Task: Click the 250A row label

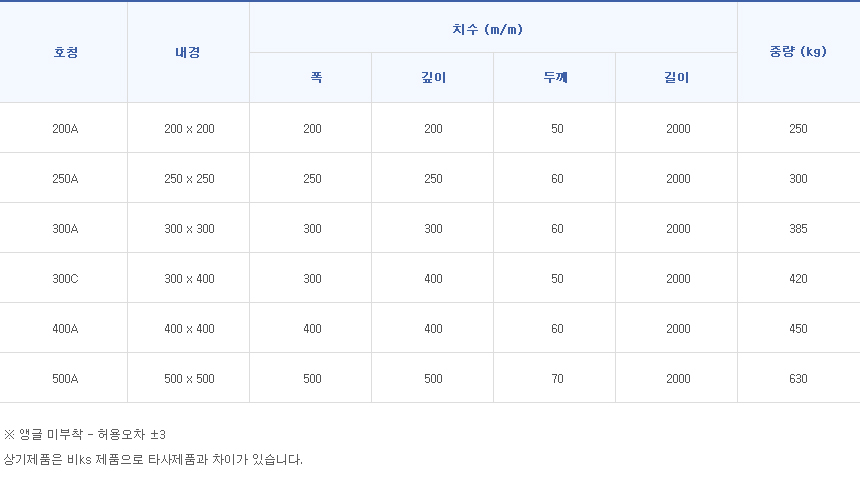Action: [x=65, y=179]
